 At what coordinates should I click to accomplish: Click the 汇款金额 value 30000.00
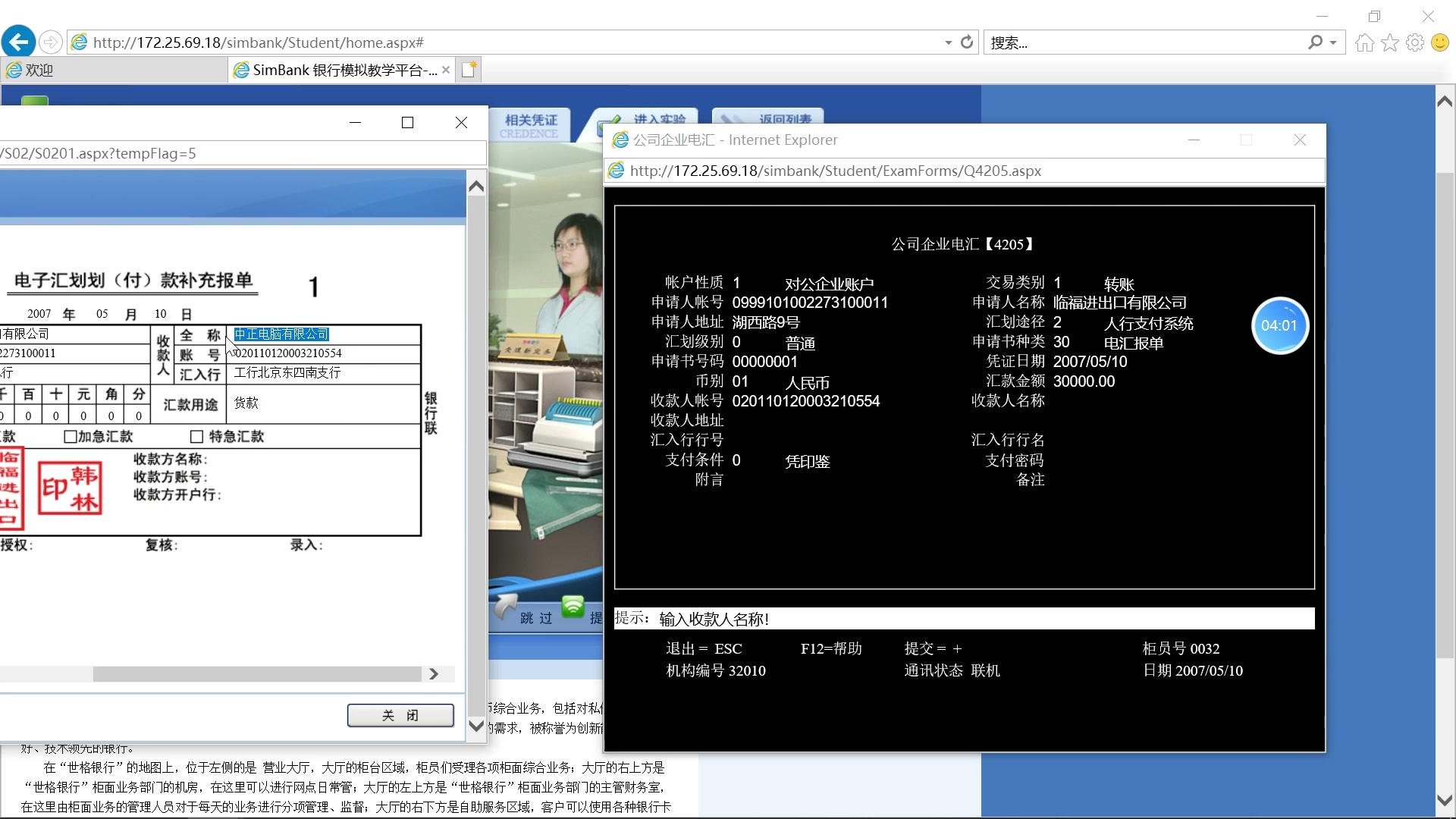(x=1084, y=381)
